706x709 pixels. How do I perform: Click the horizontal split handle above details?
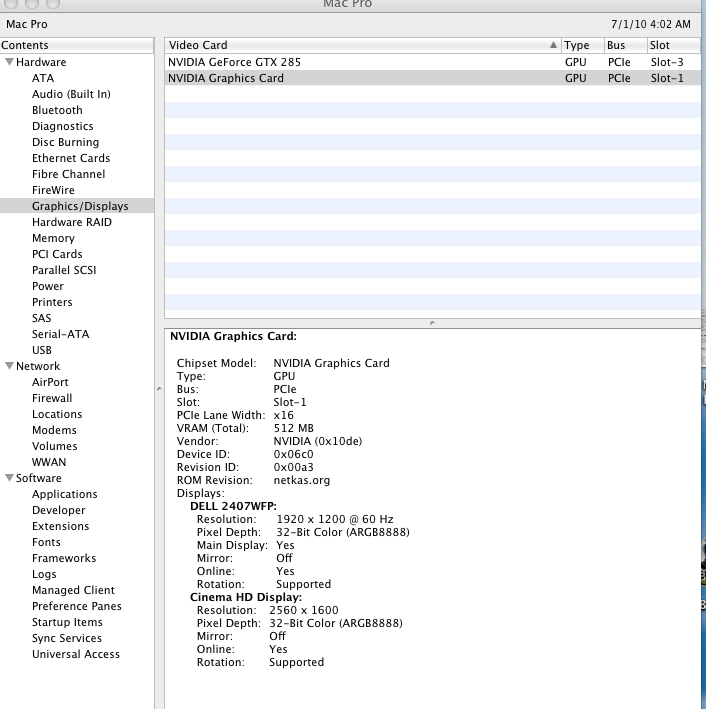click(432, 323)
